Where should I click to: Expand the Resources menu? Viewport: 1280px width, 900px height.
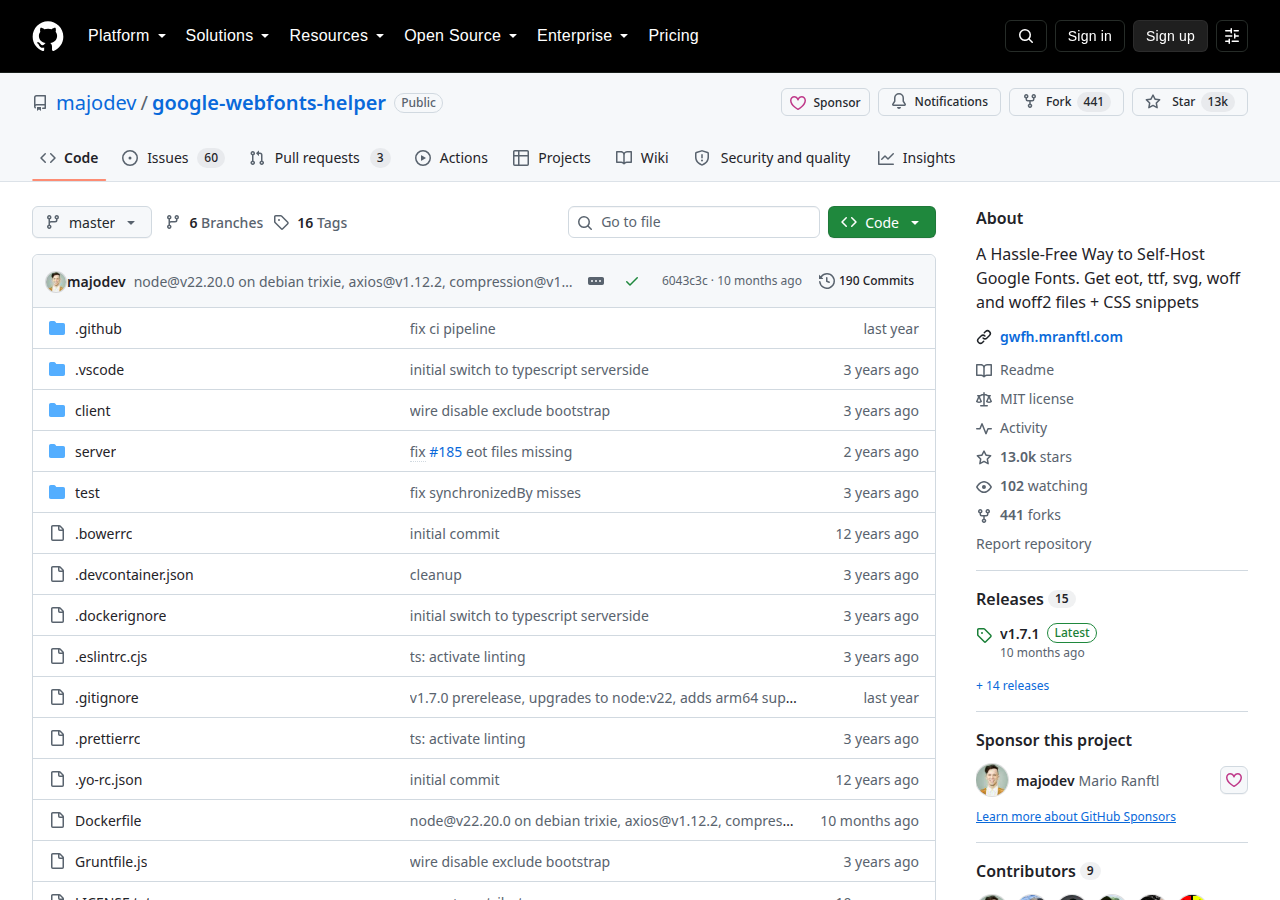(337, 36)
